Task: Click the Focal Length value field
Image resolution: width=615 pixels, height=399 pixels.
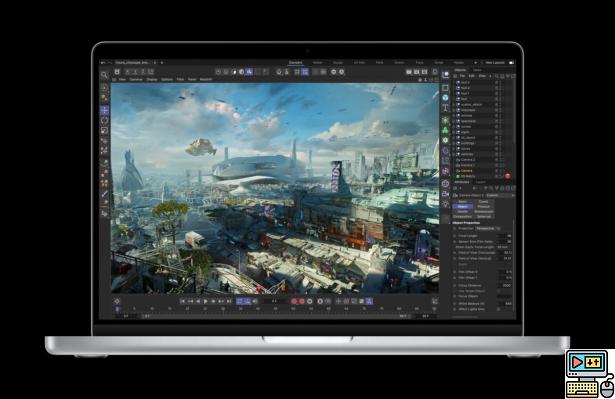Action: 505,236
